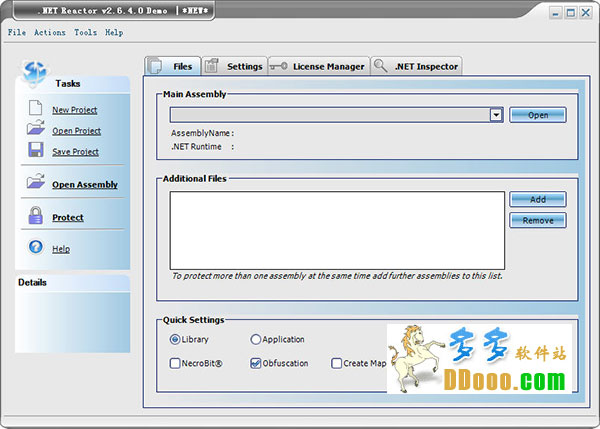Click the Open Assembly folder icon
The image size is (600, 429).
coord(36,181)
